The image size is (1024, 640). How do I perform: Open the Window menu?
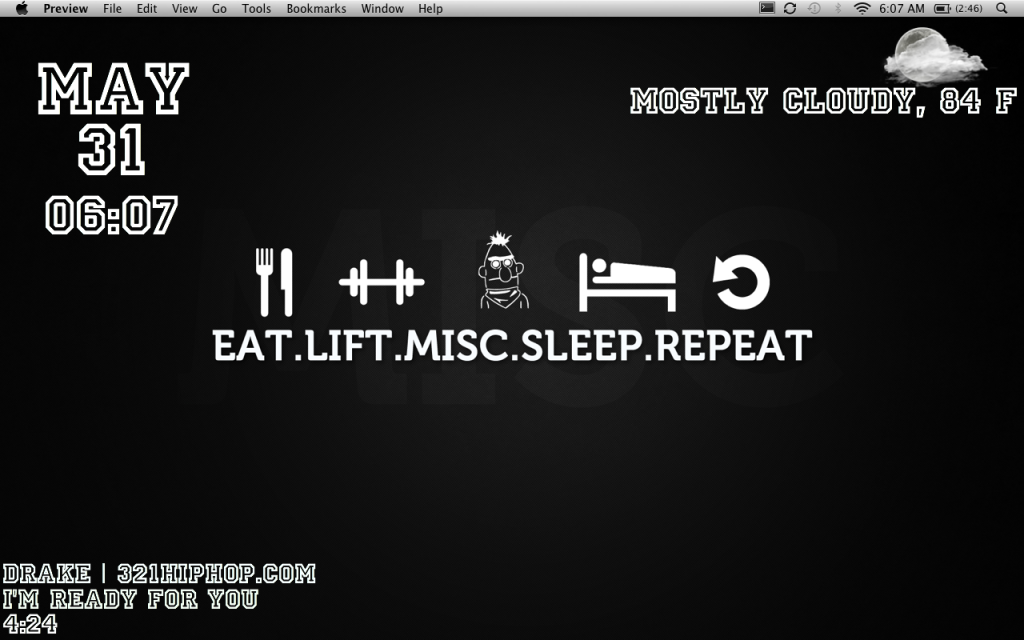pos(382,8)
